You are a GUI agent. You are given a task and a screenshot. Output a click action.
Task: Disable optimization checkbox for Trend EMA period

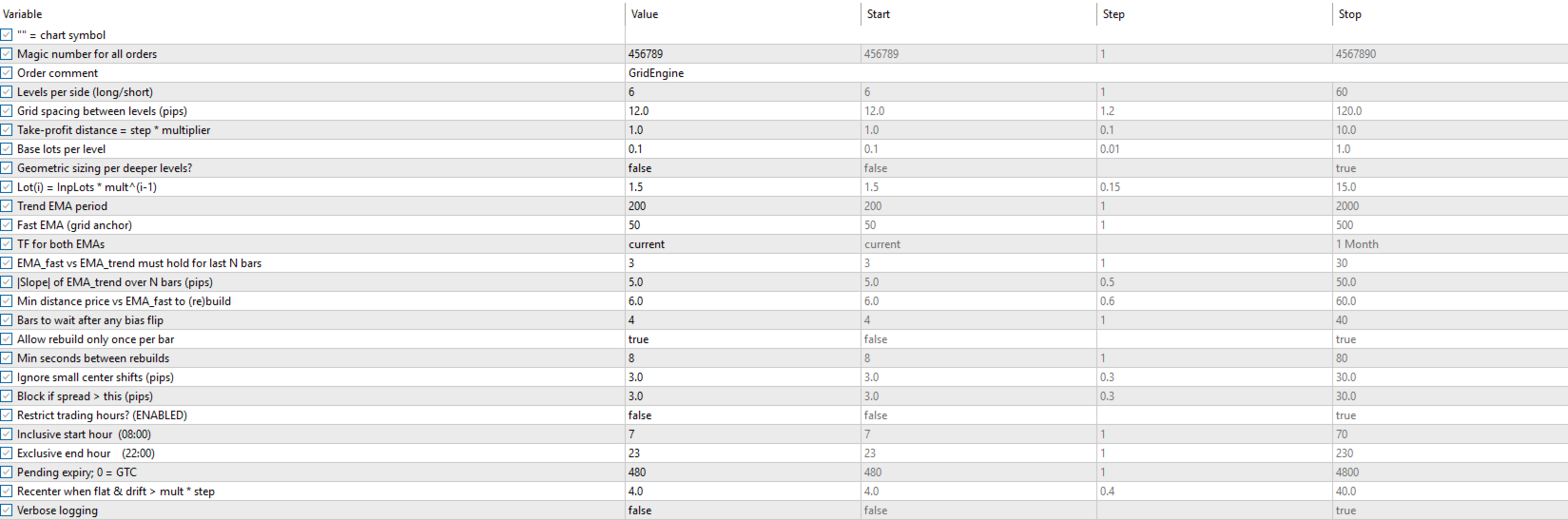(x=7, y=206)
